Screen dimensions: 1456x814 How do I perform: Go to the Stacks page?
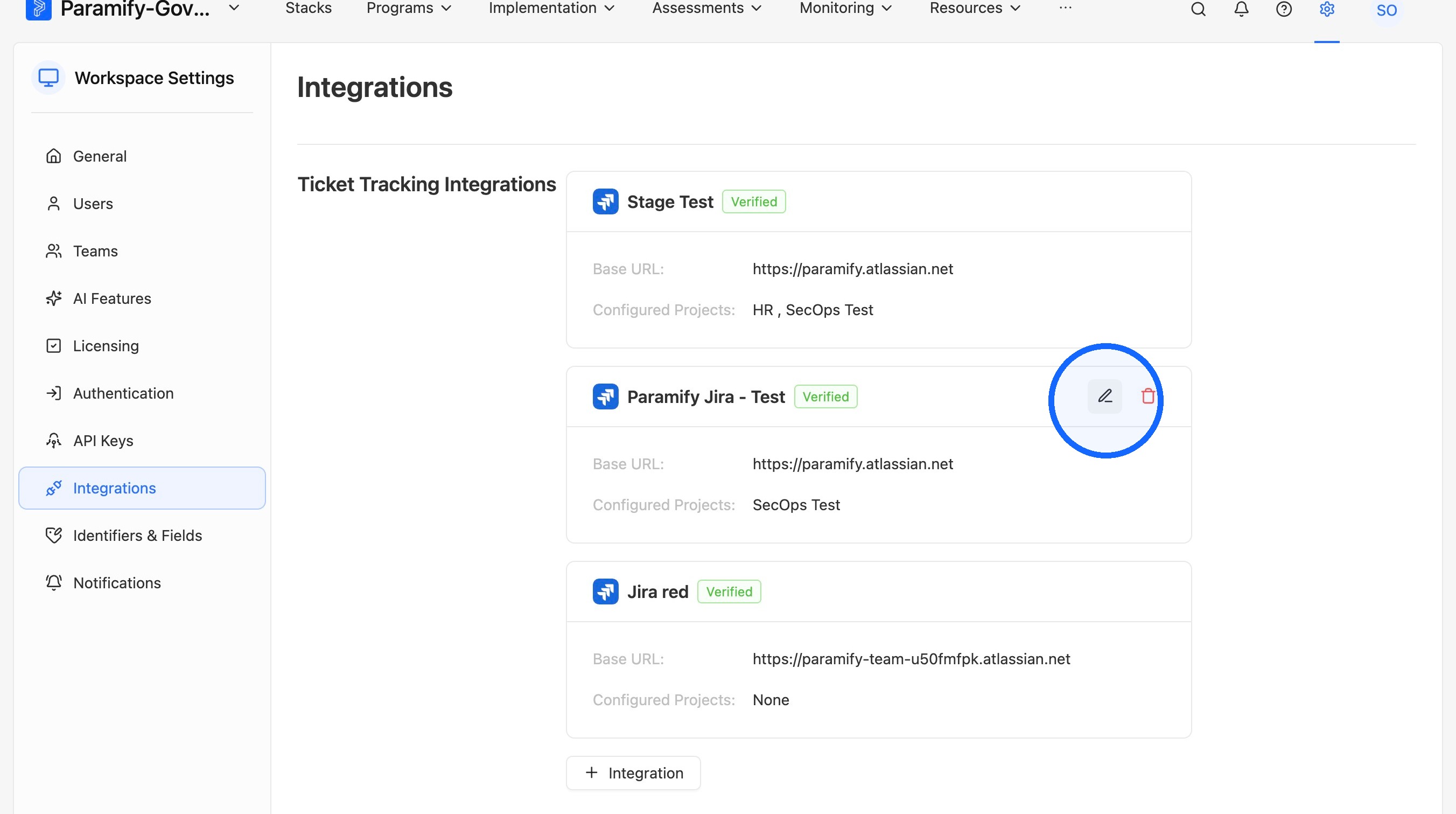click(x=308, y=8)
